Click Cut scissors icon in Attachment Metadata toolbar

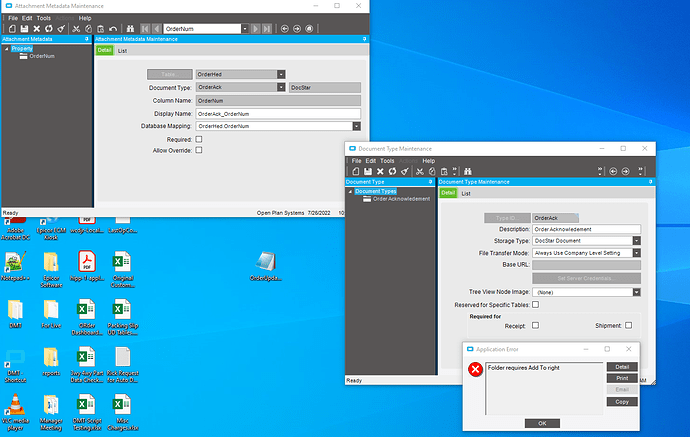pos(76,29)
